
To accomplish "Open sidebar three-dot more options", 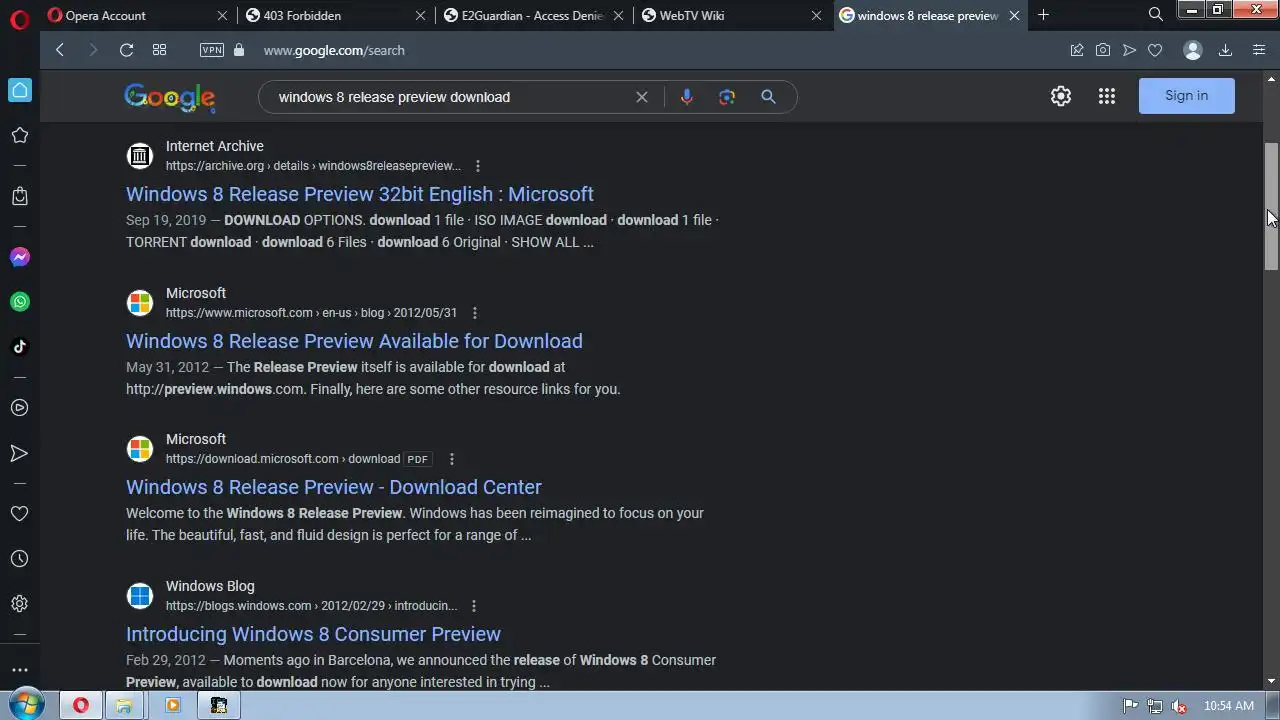I will pyautogui.click(x=19, y=670).
